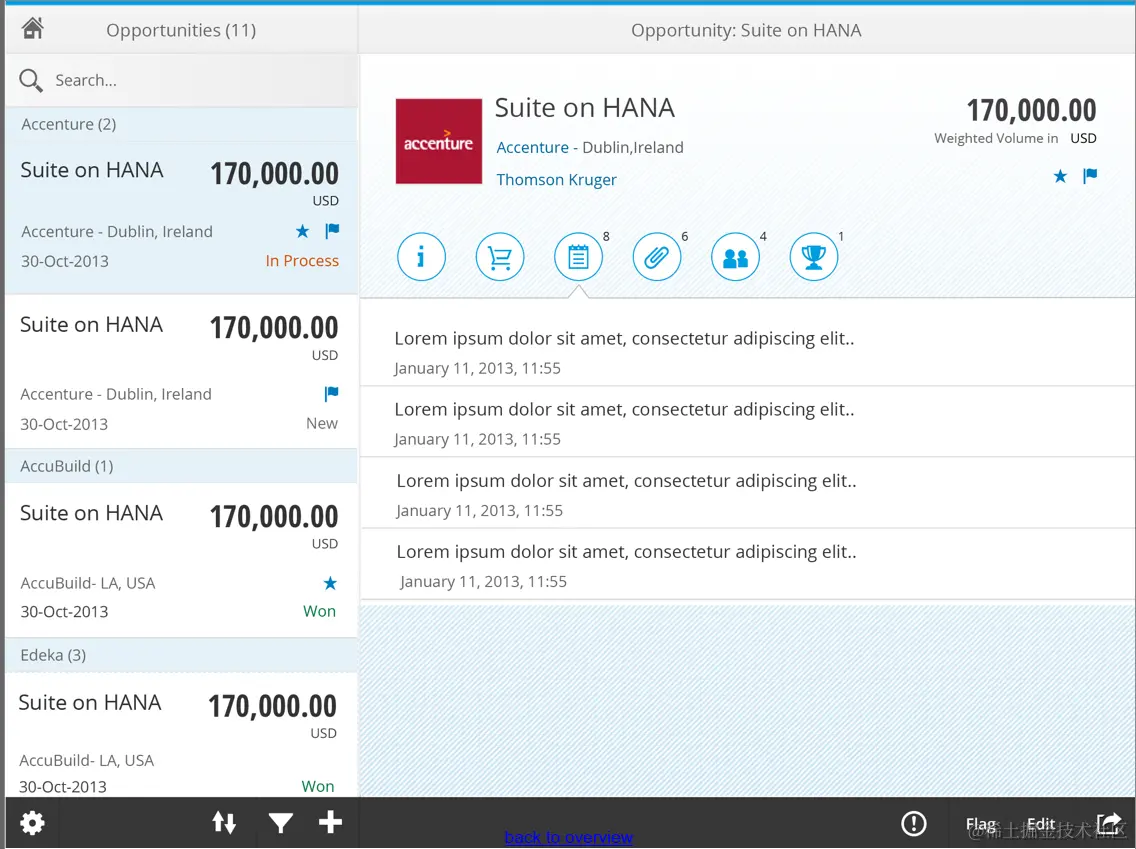This screenshot has height=849, width=1136.
Task: Toggle flag on In Process opportunity row
Action: (x=332, y=231)
